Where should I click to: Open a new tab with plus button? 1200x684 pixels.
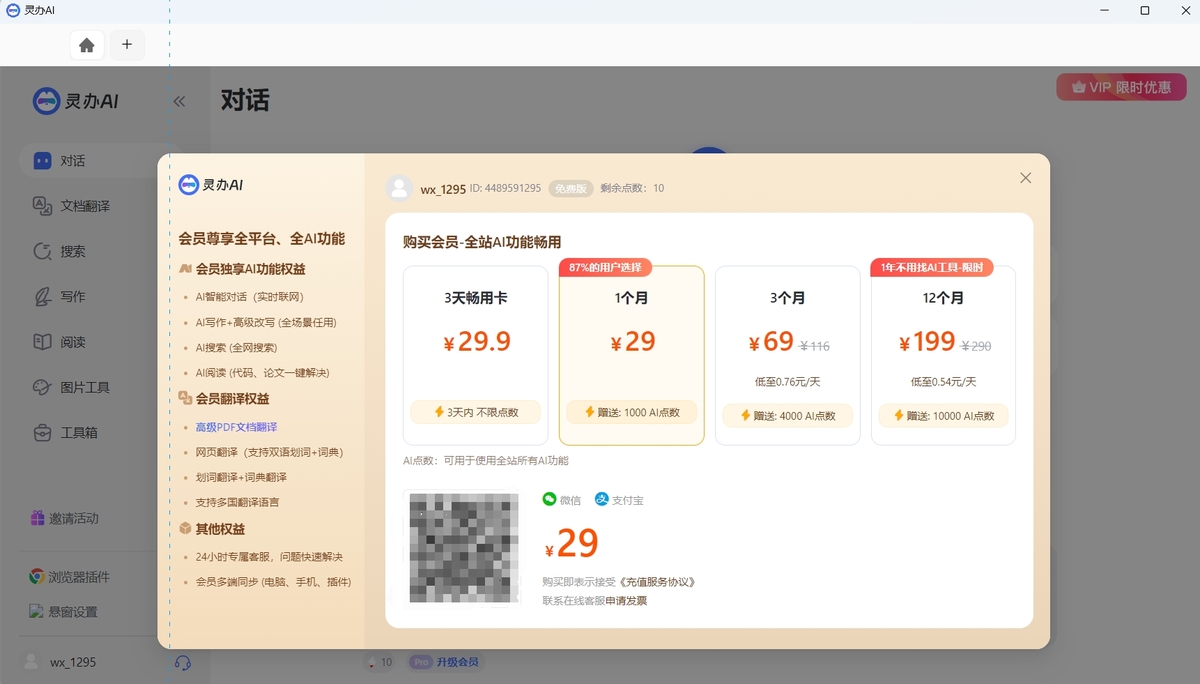127,45
